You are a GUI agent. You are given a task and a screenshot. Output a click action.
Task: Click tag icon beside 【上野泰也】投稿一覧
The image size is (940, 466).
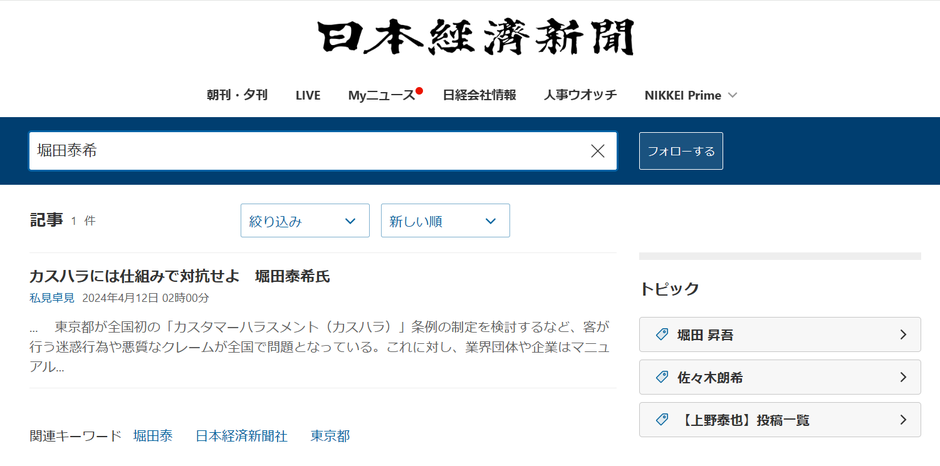[662, 420]
